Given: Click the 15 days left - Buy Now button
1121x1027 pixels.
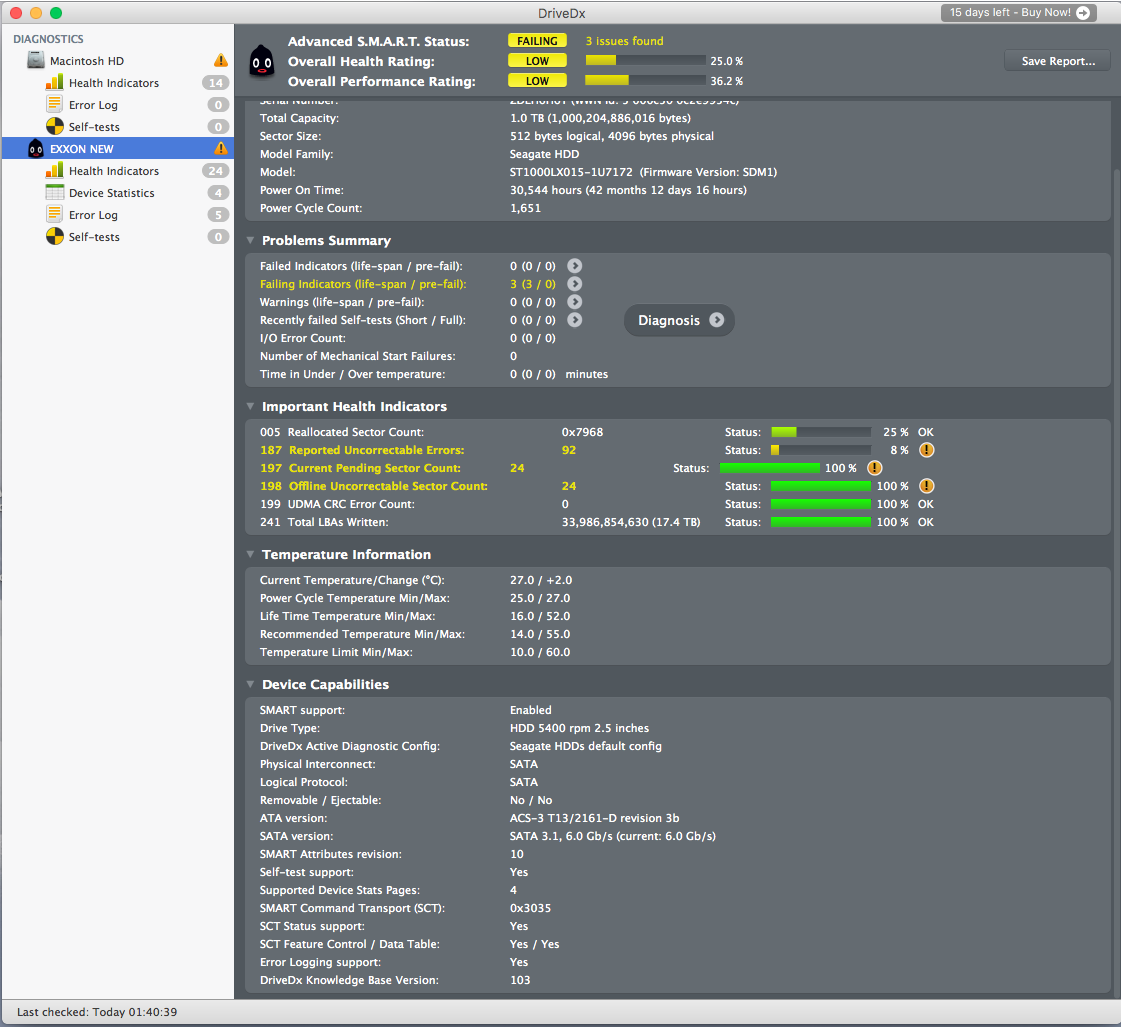Looking at the screenshot, I should pyautogui.click(x=1019, y=12).
